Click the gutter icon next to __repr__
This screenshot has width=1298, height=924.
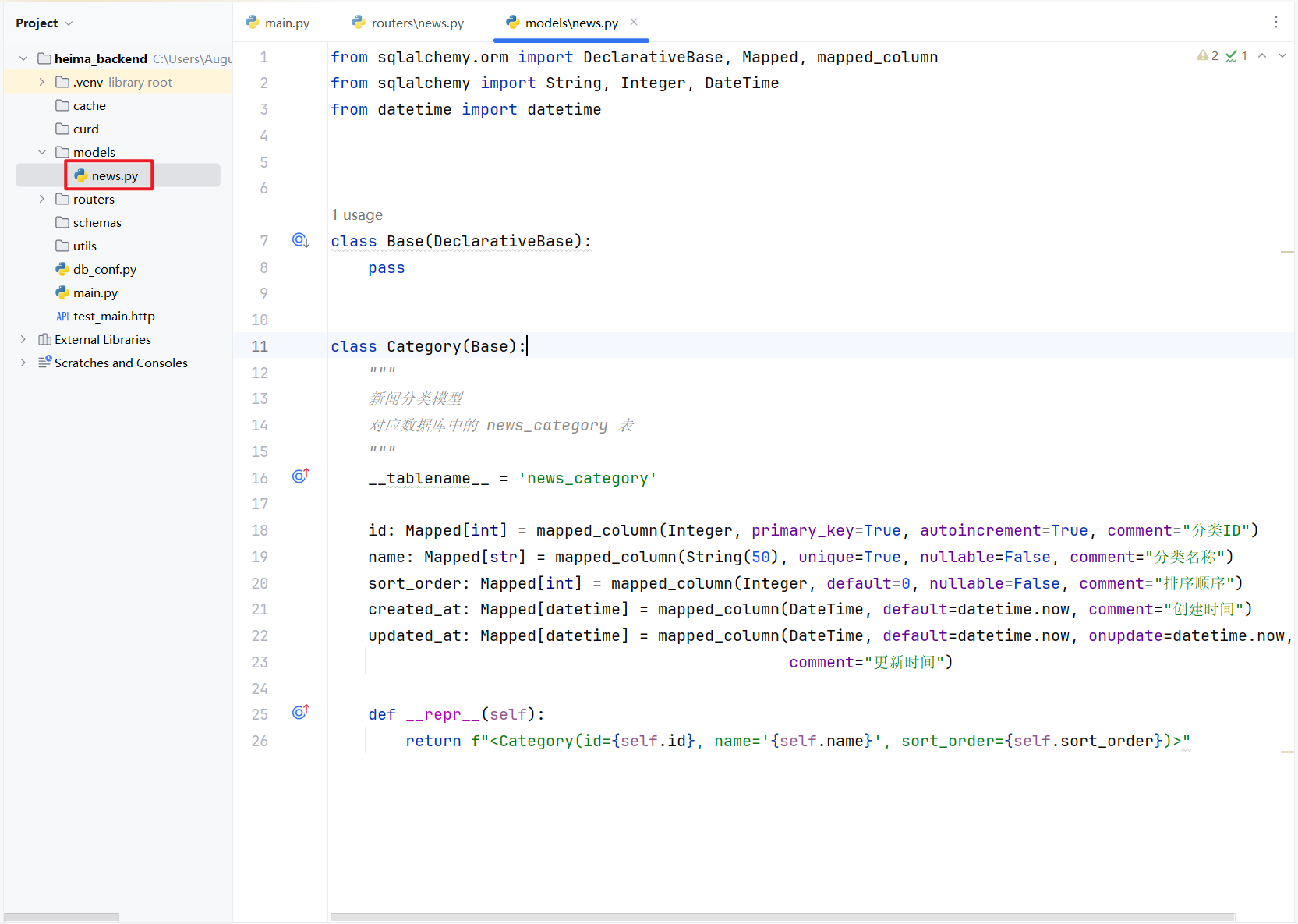(300, 712)
